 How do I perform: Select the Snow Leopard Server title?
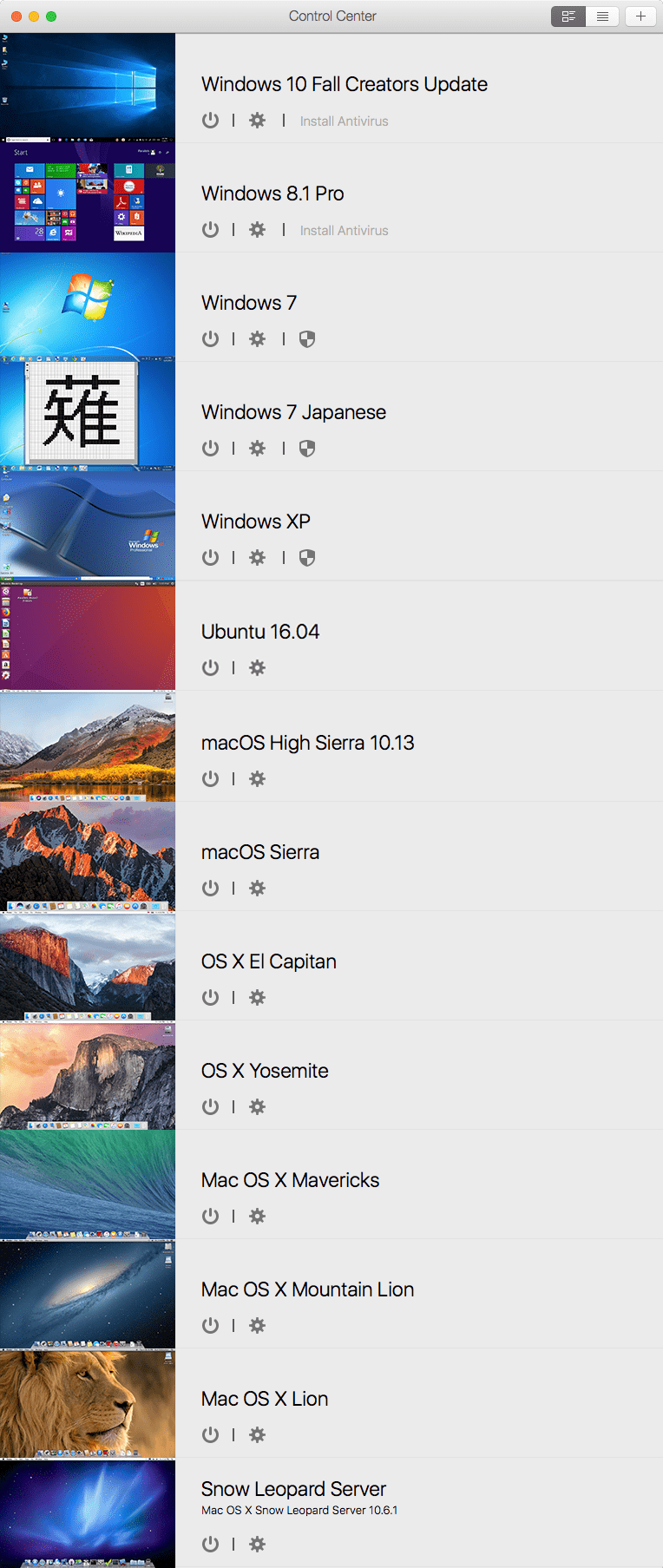[x=293, y=1489]
